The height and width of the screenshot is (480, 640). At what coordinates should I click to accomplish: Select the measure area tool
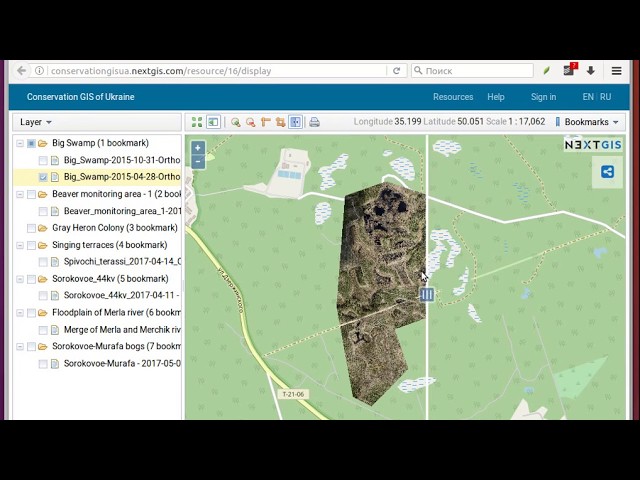(x=280, y=122)
